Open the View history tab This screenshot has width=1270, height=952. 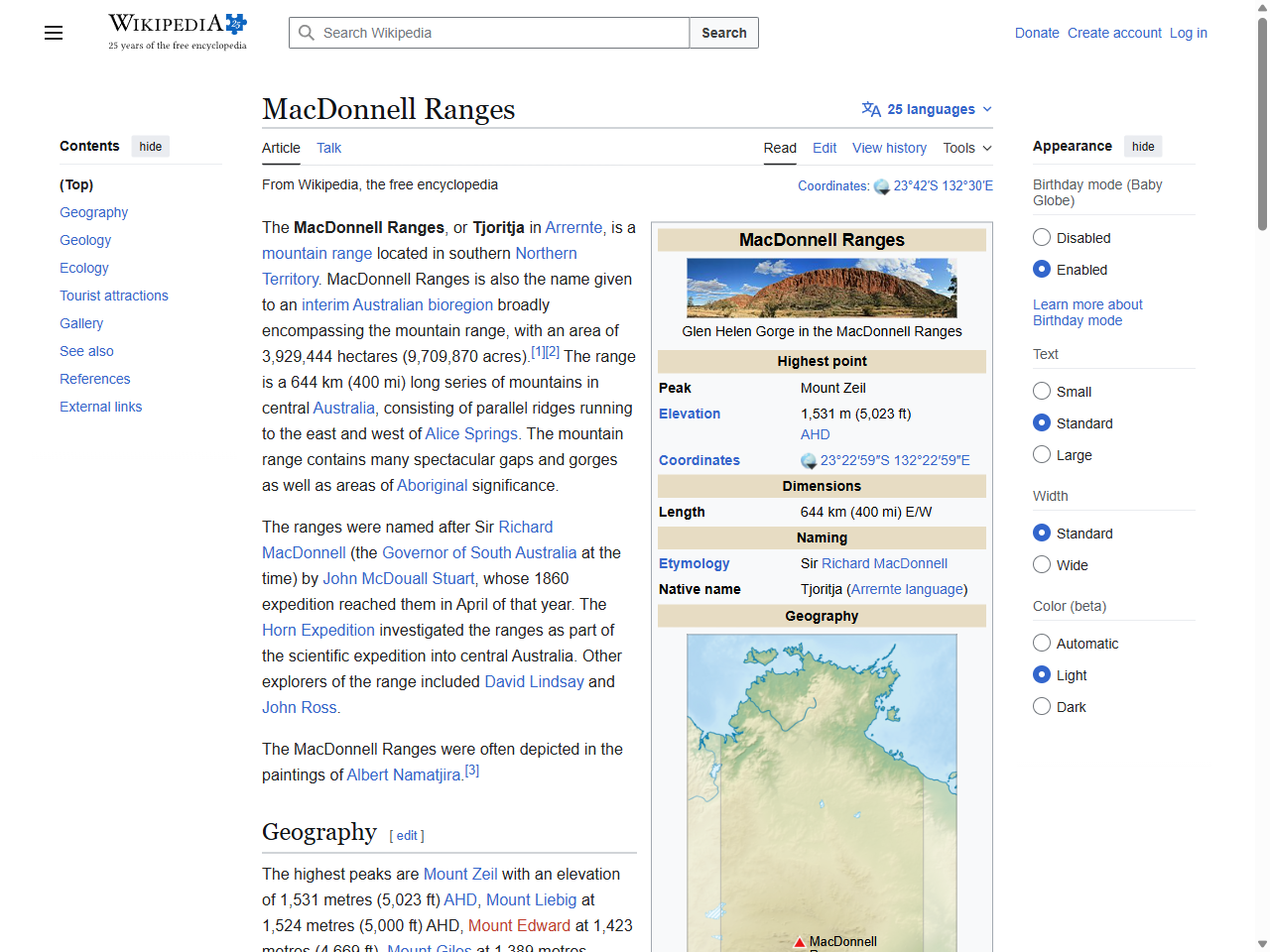pos(889,148)
